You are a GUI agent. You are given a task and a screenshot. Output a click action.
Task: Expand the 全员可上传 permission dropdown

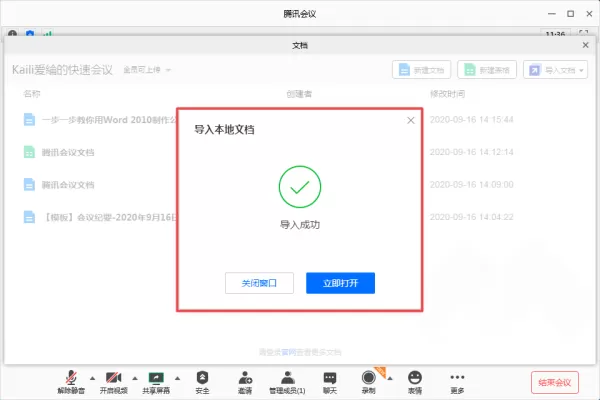pos(147,70)
